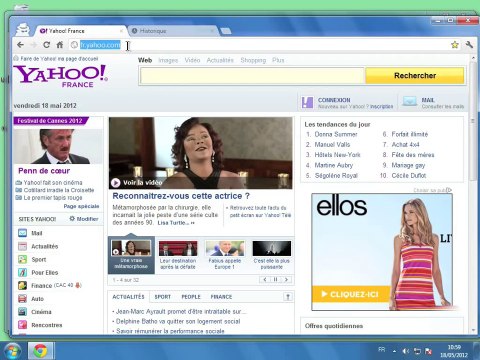
Task: Click headline Reconnaitrez-vous cette actrice ?
Action: (x=181, y=196)
